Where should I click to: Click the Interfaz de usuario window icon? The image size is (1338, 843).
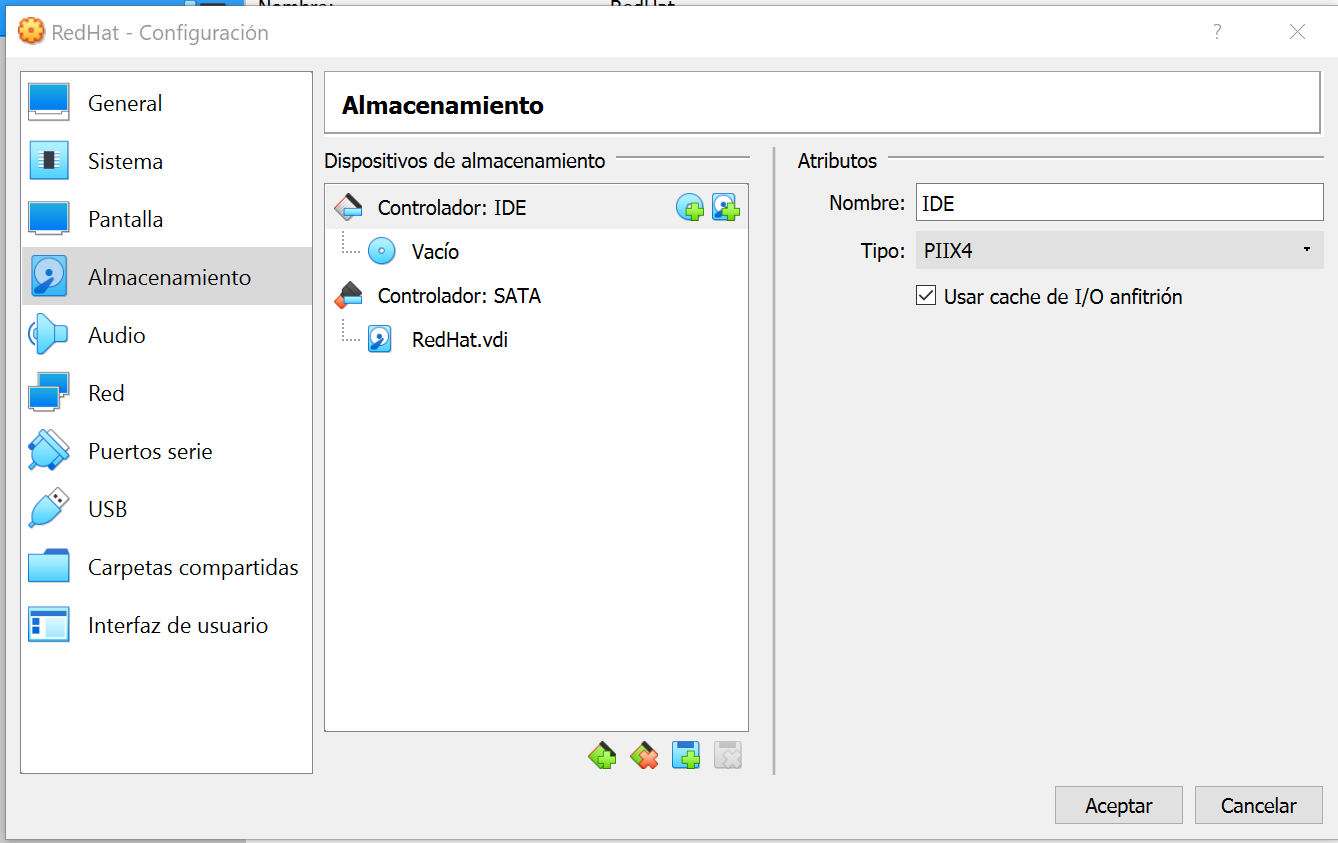(49, 625)
